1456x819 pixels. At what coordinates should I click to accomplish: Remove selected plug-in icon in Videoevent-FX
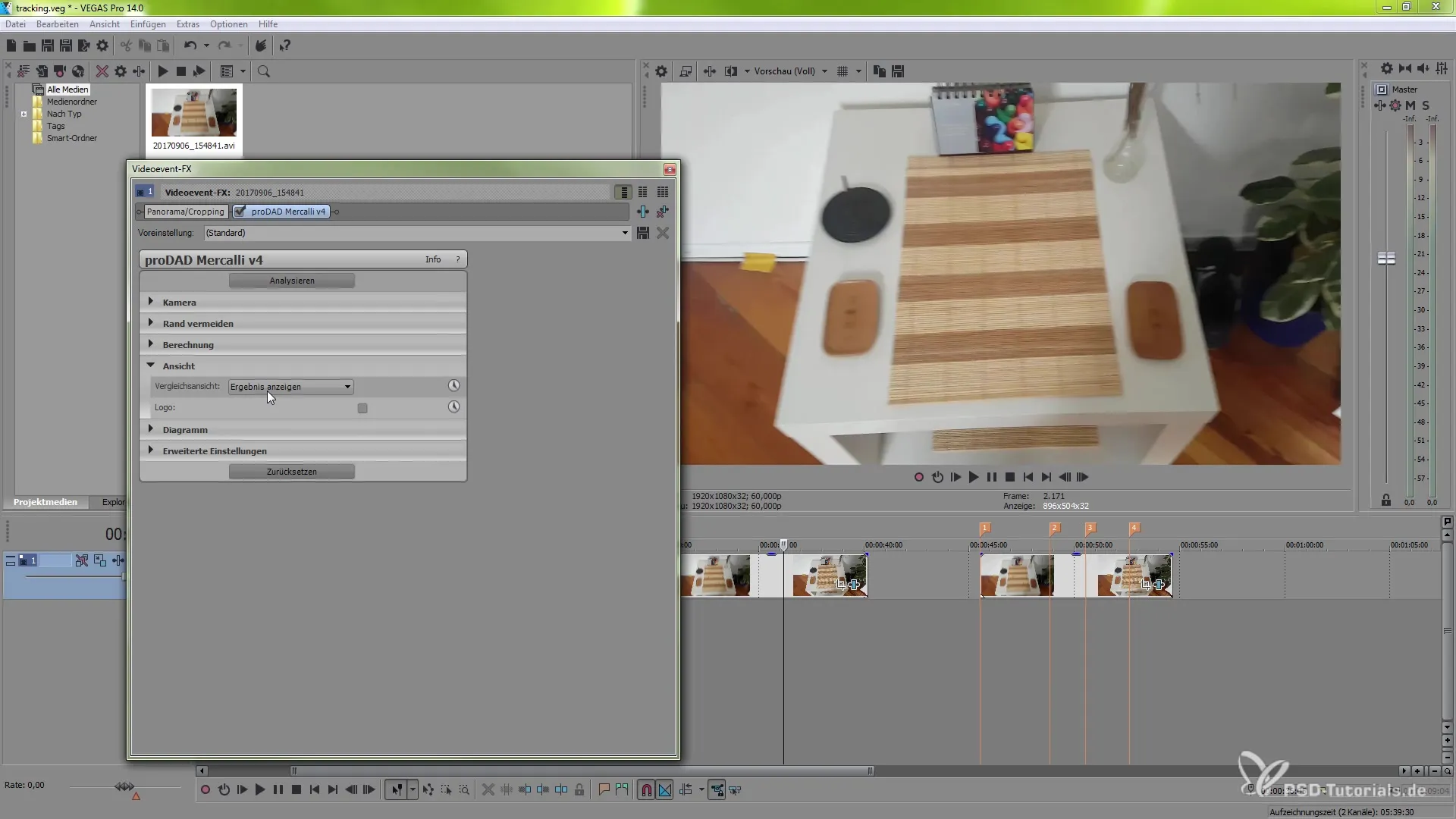click(663, 212)
